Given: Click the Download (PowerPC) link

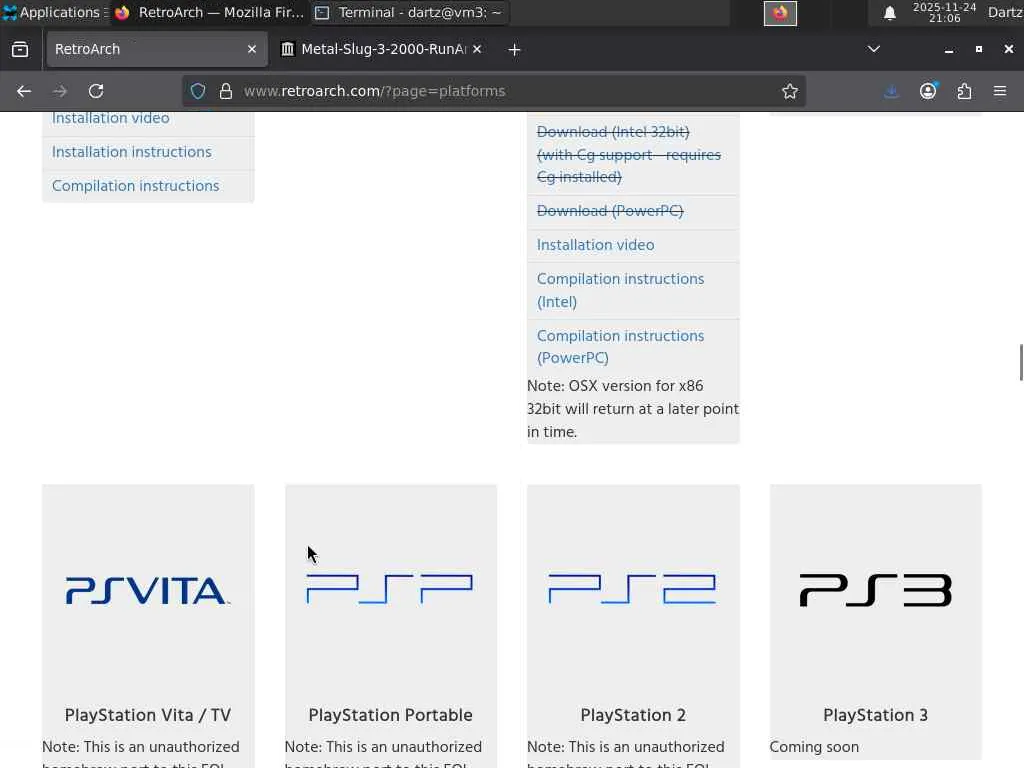Looking at the screenshot, I should 610,211.
